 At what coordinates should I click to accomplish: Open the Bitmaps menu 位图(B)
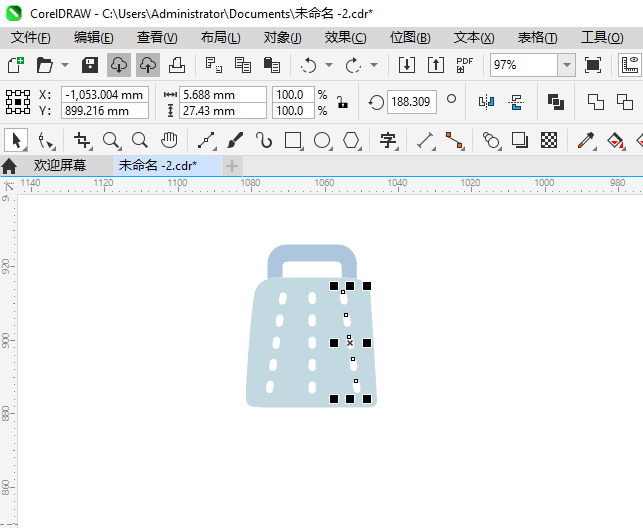pyautogui.click(x=410, y=38)
